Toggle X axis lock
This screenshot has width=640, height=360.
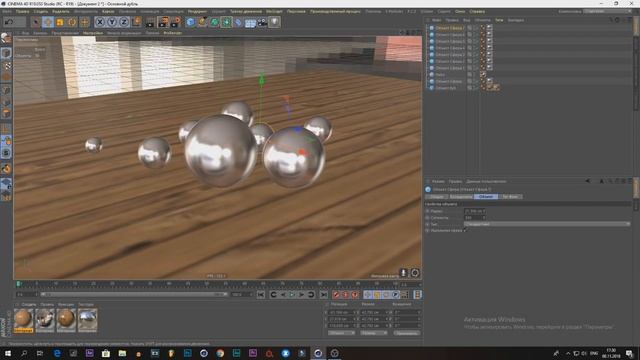click(100, 22)
